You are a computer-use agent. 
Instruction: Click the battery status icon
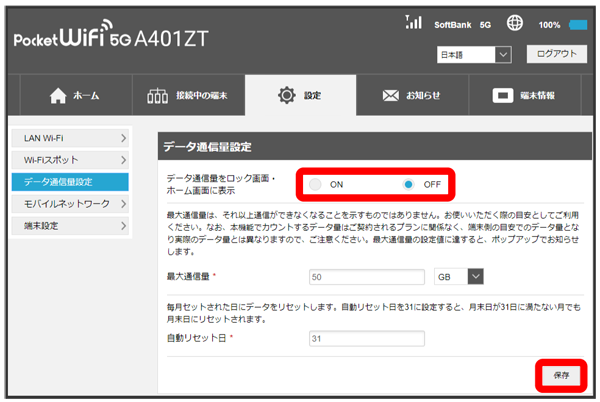(x=578, y=24)
